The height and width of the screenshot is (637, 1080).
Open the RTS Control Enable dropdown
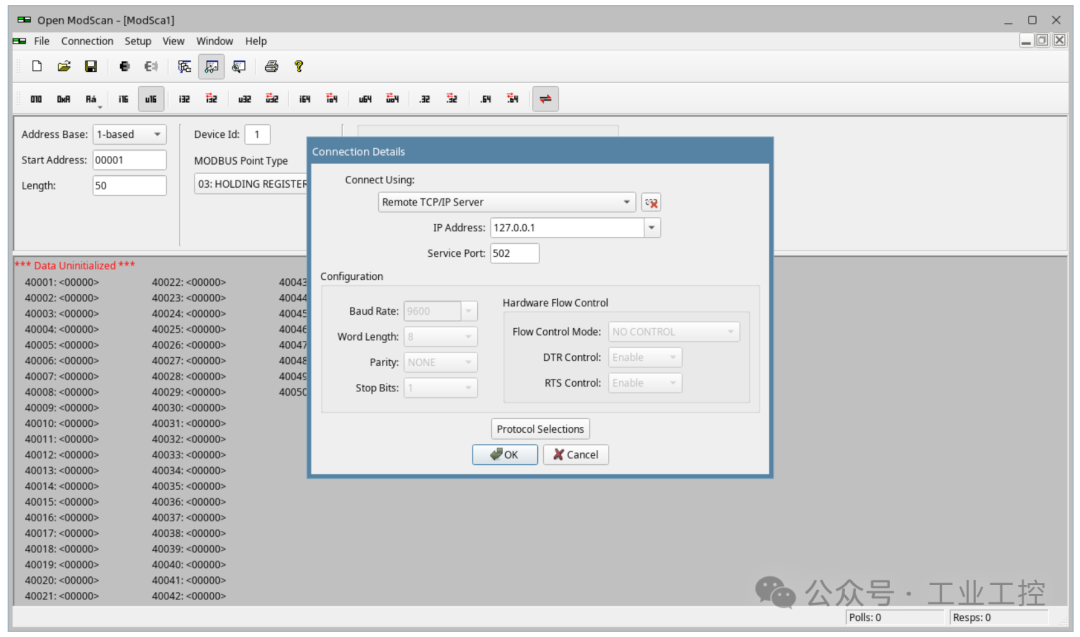(645, 383)
